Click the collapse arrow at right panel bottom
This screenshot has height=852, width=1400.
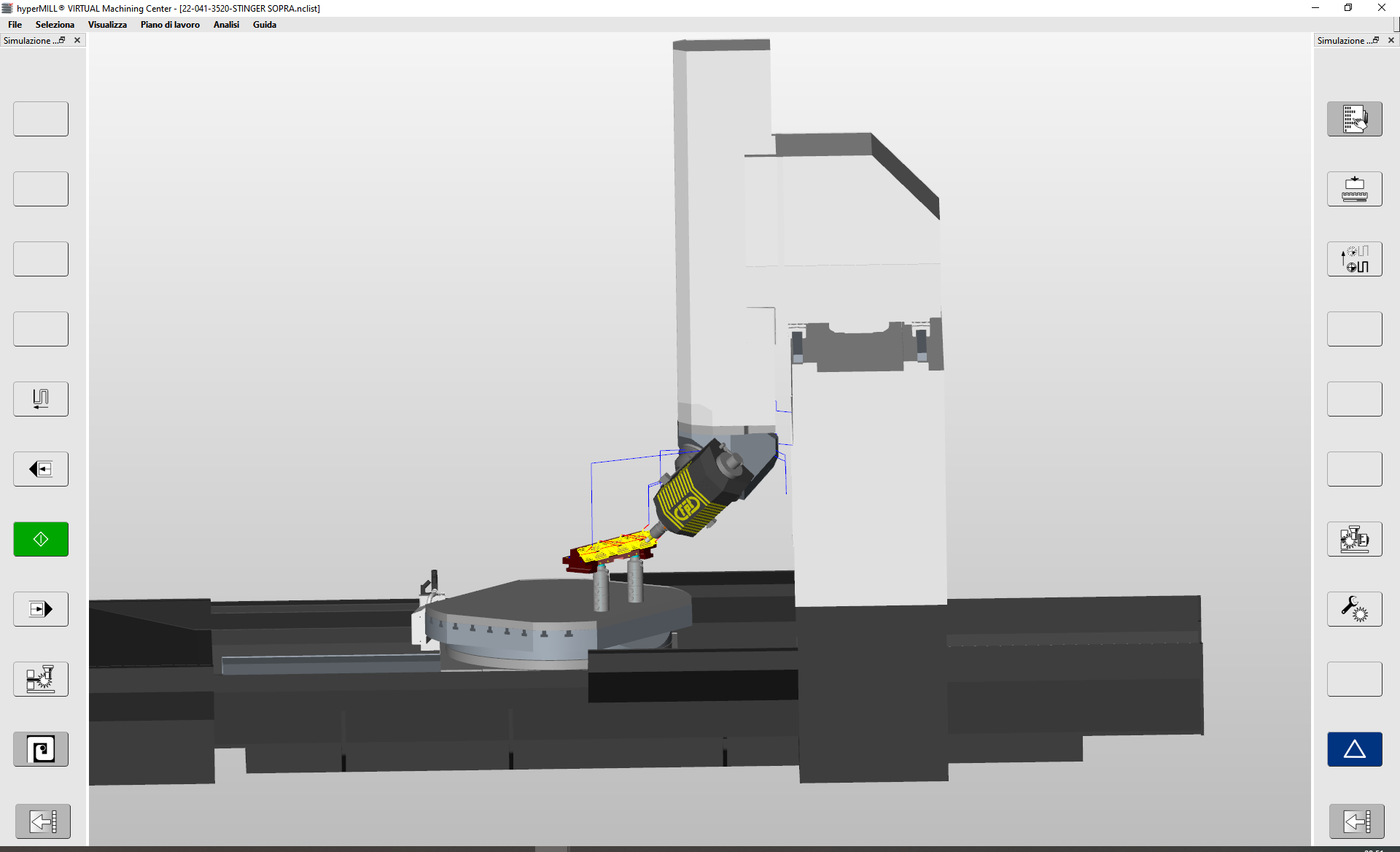pyautogui.click(x=1357, y=821)
